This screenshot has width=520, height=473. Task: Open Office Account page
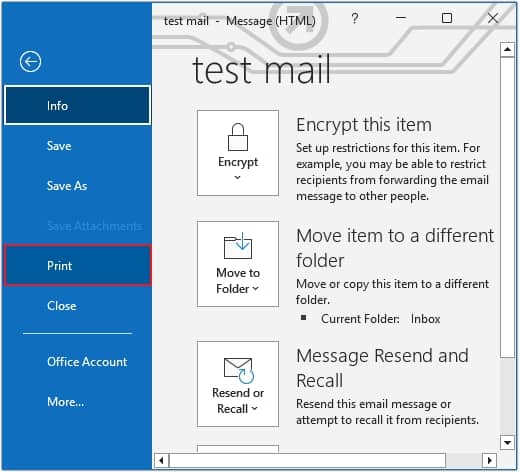tap(77, 362)
